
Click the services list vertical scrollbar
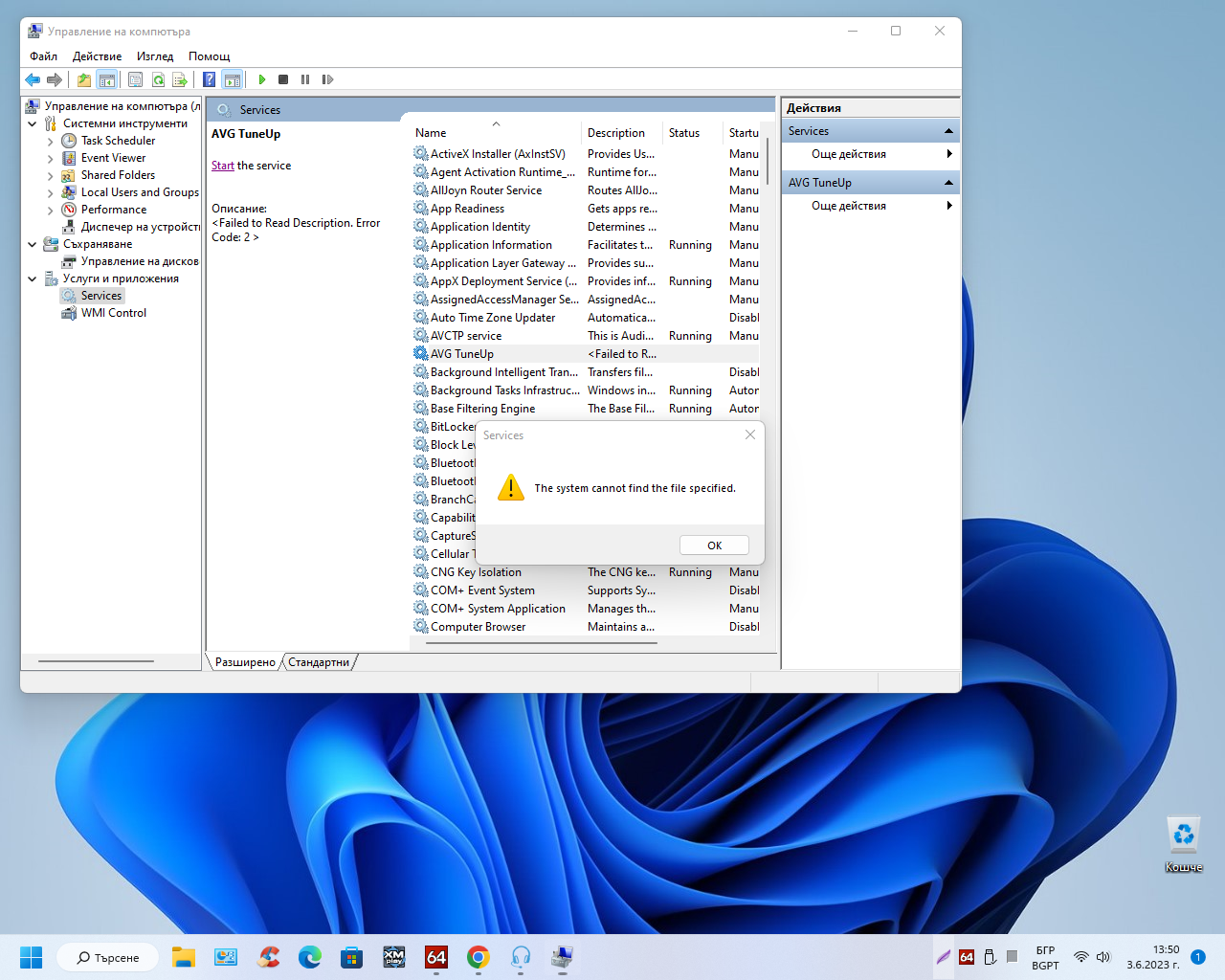(x=768, y=163)
